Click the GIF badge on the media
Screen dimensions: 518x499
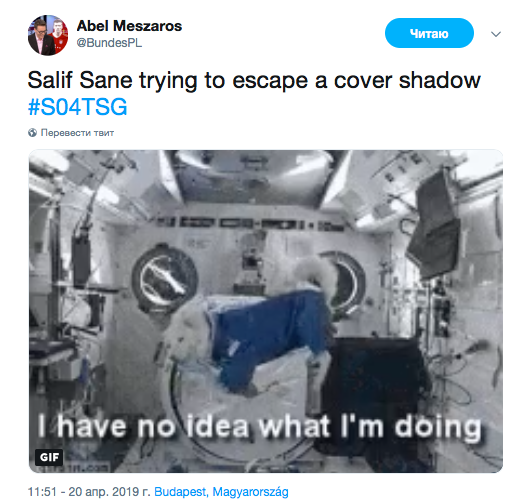(x=49, y=457)
